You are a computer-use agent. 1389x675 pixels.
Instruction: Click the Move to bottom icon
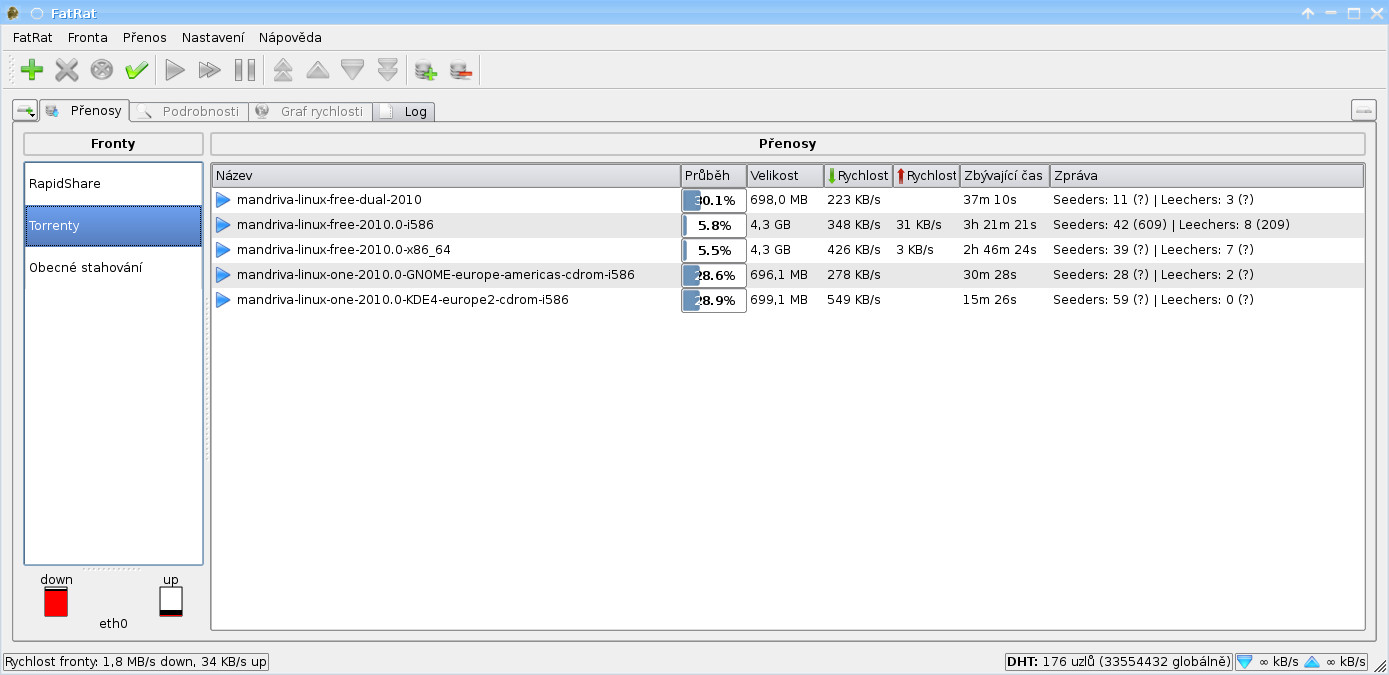pyautogui.click(x=387, y=70)
